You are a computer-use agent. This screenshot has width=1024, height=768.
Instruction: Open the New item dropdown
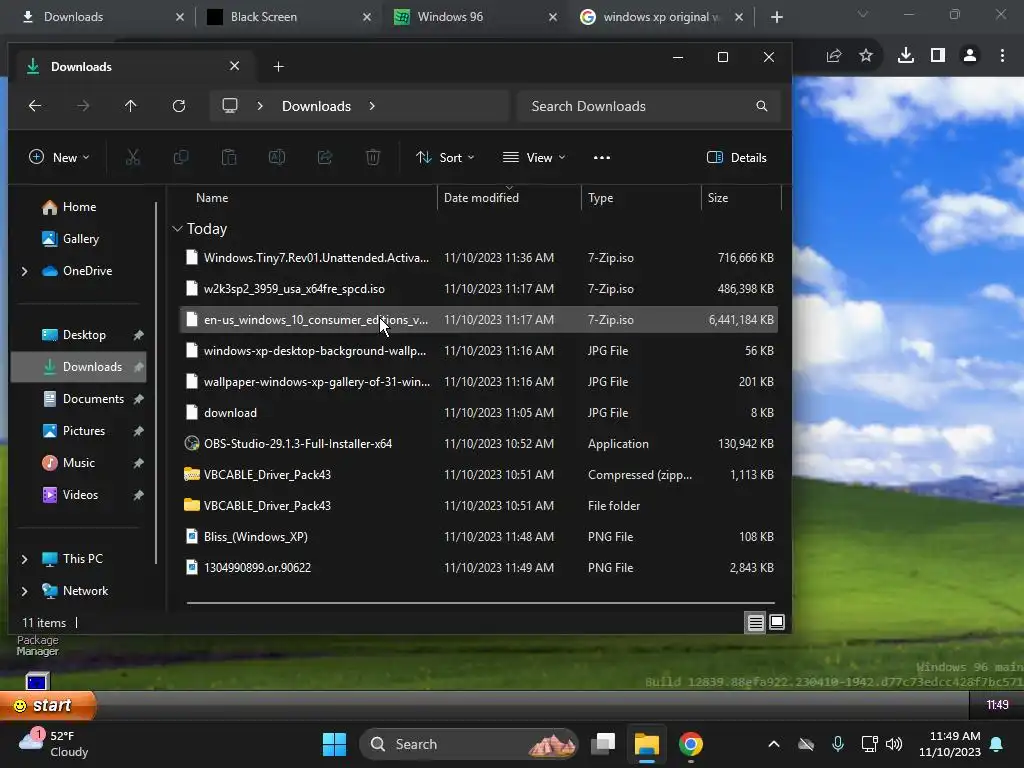pyautogui.click(x=59, y=157)
